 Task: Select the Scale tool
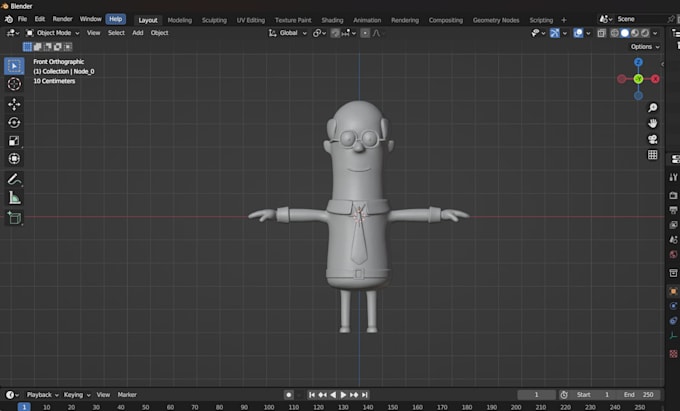pos(14,141)
